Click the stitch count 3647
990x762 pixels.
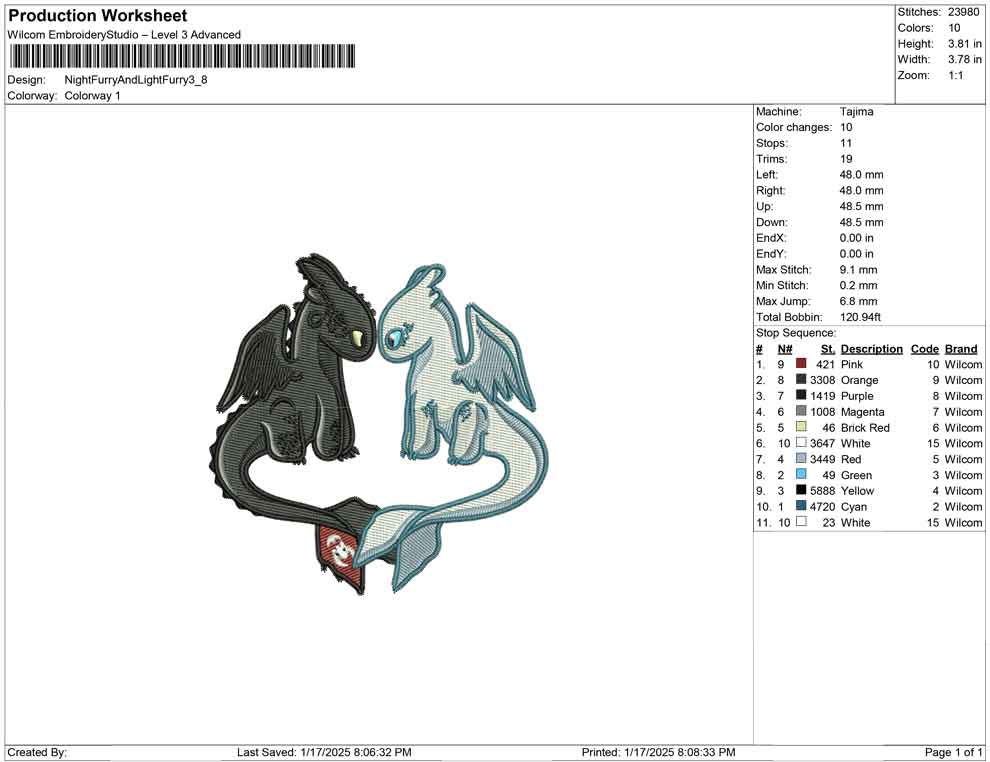click(x=823, y=443)
